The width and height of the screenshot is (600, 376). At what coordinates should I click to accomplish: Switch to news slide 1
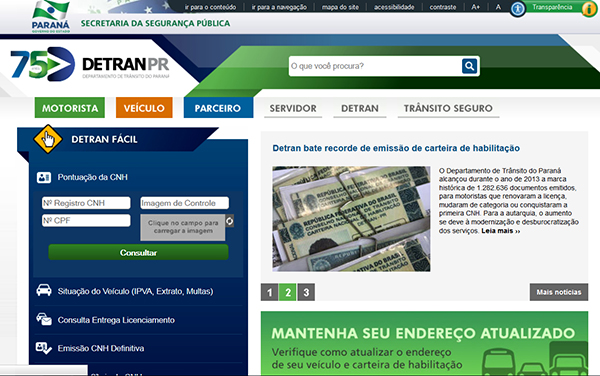(270, 292)
